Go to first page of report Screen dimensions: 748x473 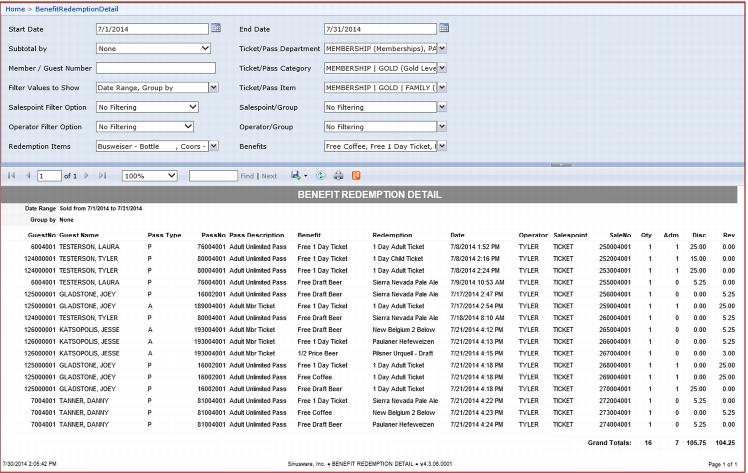click(x=11, y=175)
